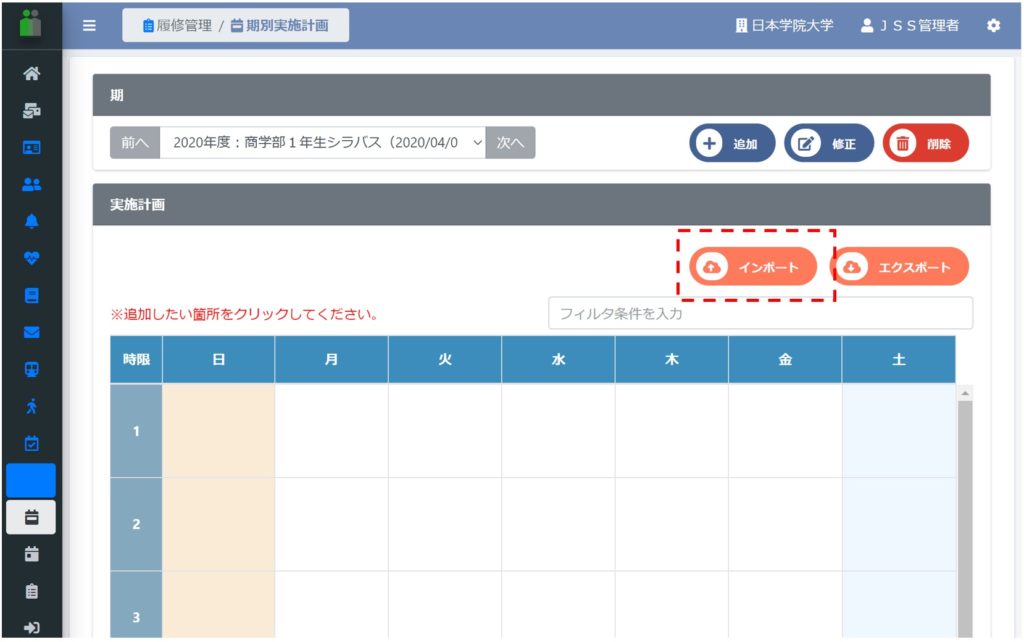Select Thursday period 1 timetable cell
Screen dimensions: 1024x642
(671, 431)
